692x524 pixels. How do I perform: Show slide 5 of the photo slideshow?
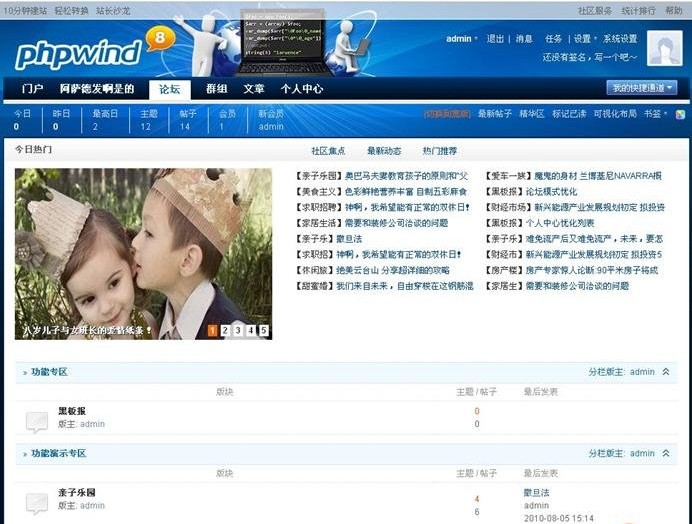click(x=263, y=330)
